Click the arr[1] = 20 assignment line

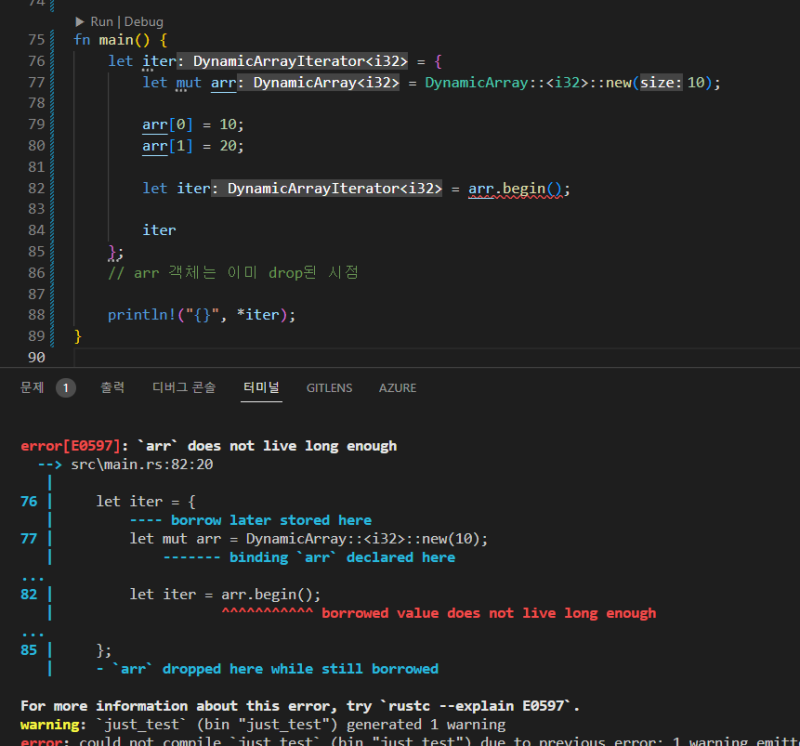click(x=193, y=146)
